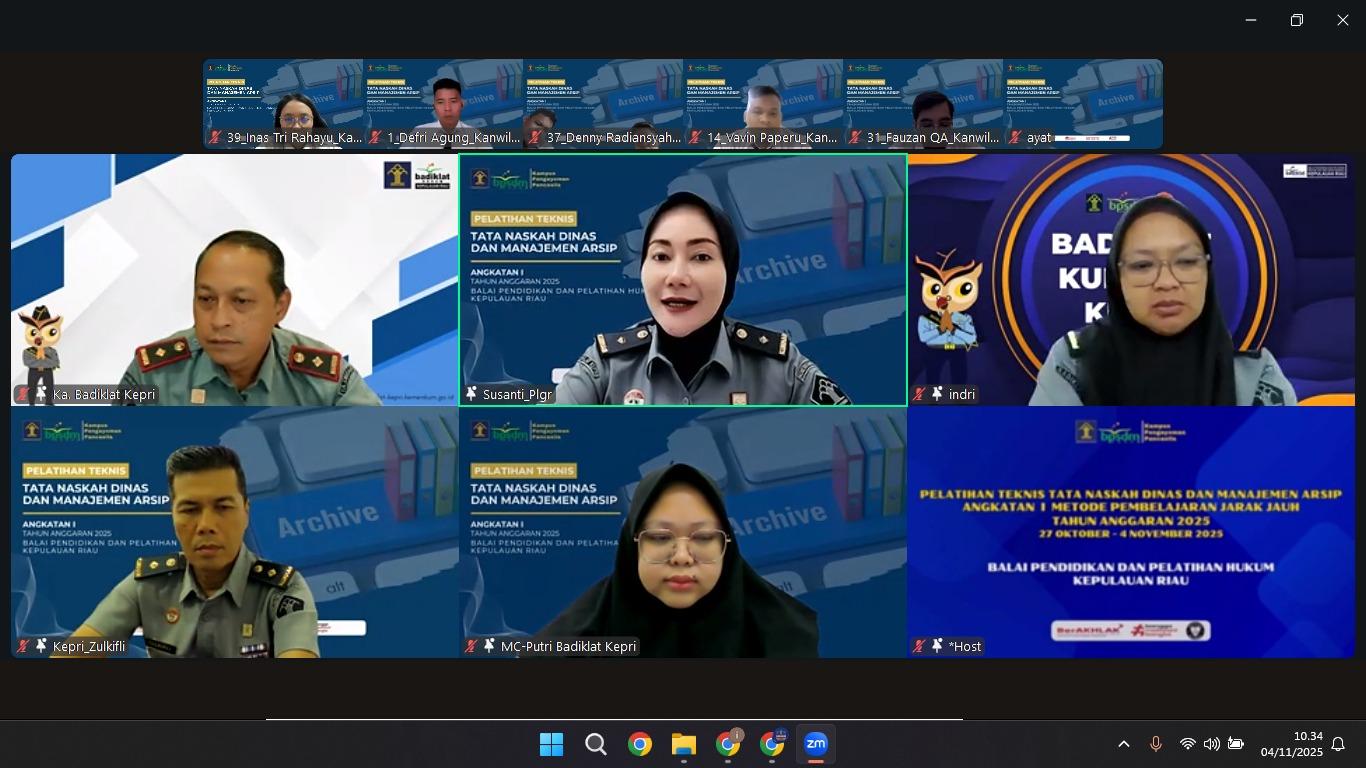Select the 1_Defri Agung participant thumbnail

click(x=443, y=104)
